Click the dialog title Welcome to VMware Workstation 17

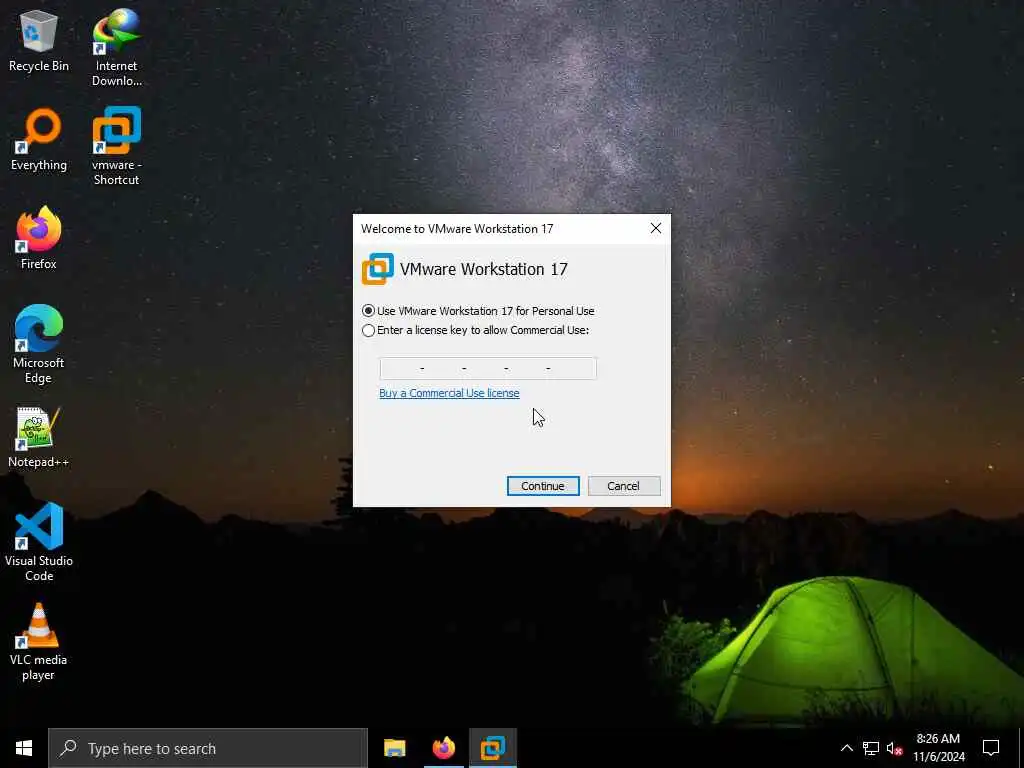456,229
